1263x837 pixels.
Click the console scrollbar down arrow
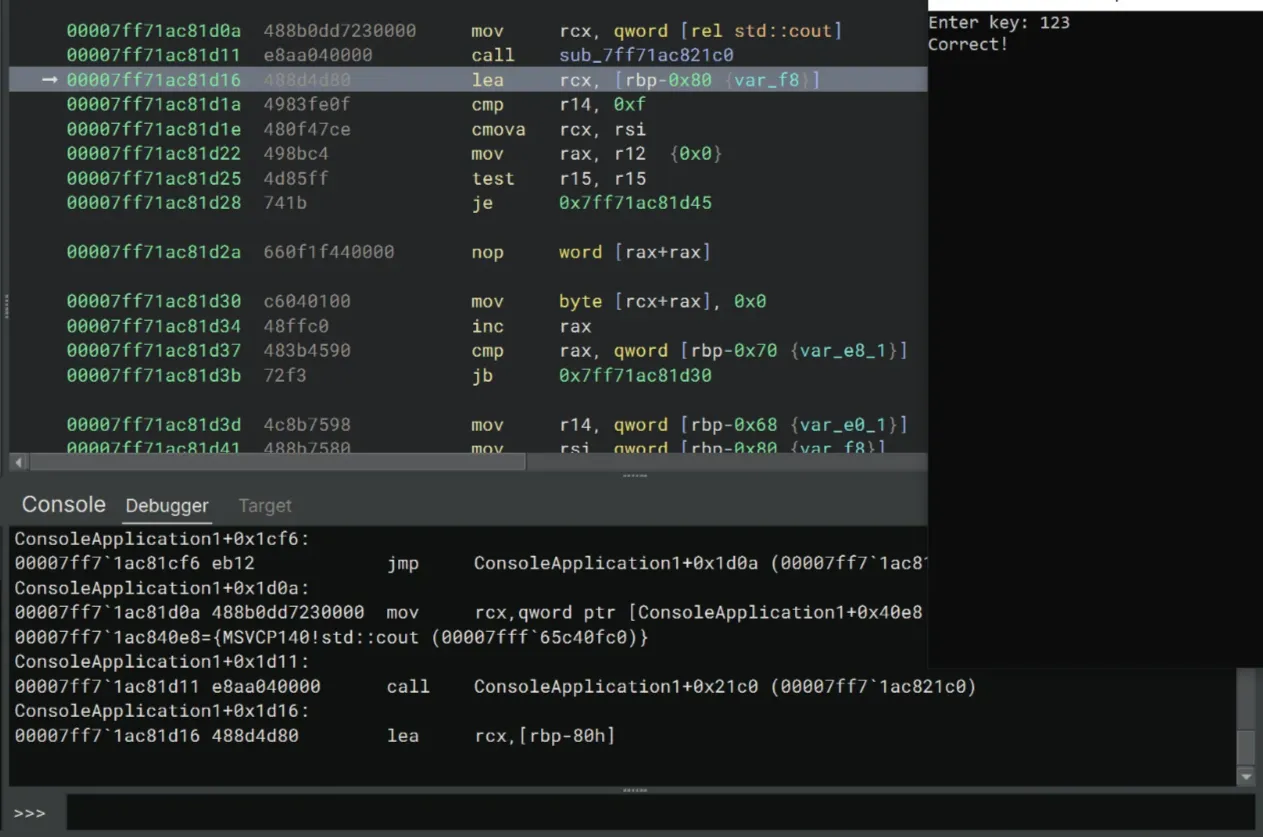[x=1246, y=776]
